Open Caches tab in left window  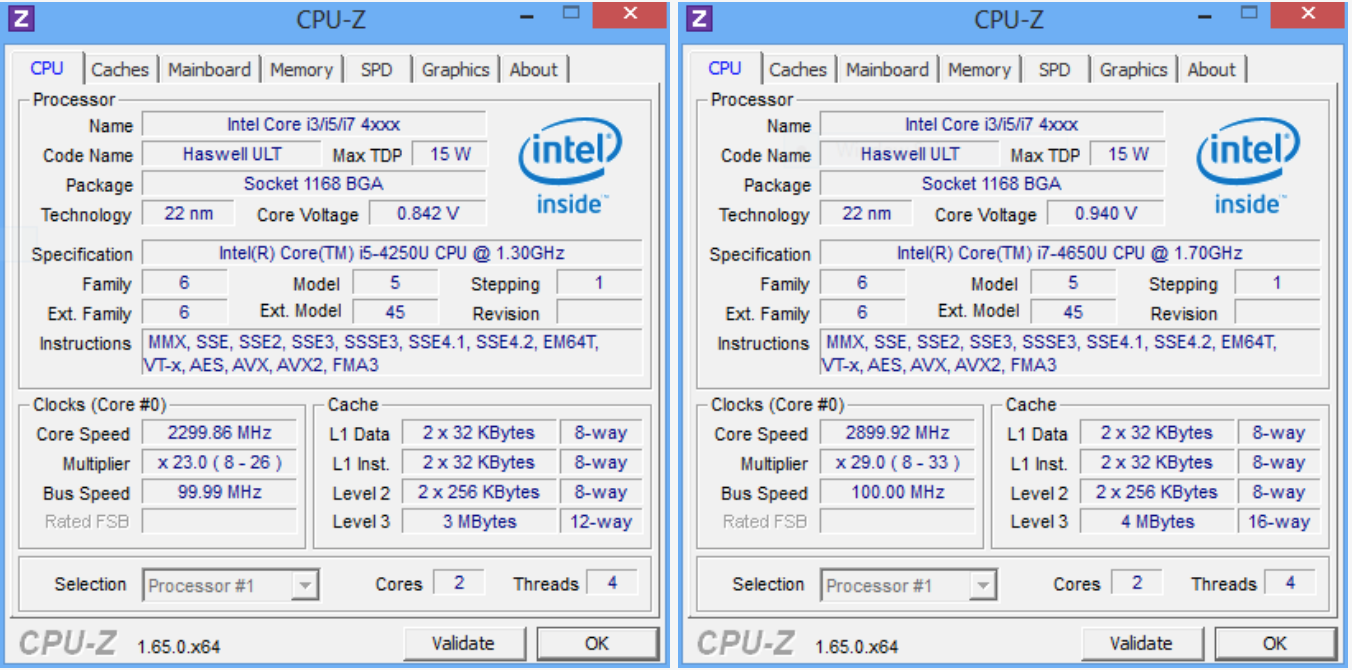pos(120,70)
